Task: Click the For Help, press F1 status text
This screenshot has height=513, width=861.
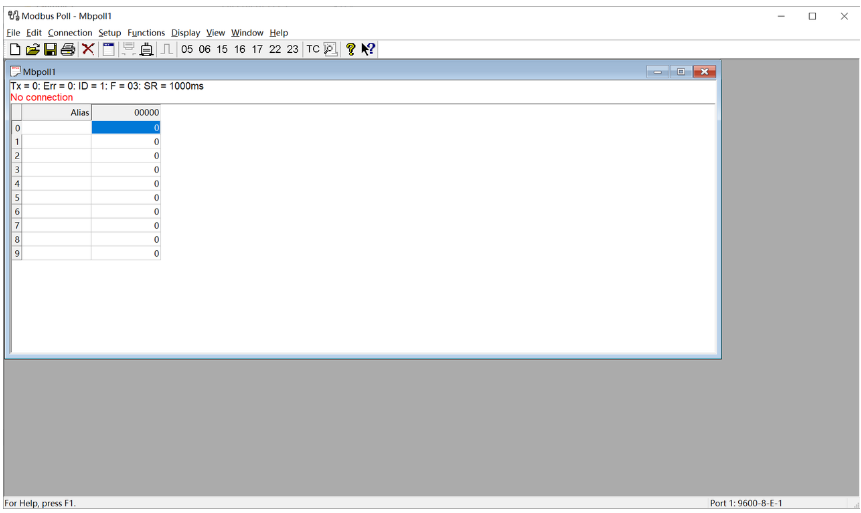Action: coord(40,503)
